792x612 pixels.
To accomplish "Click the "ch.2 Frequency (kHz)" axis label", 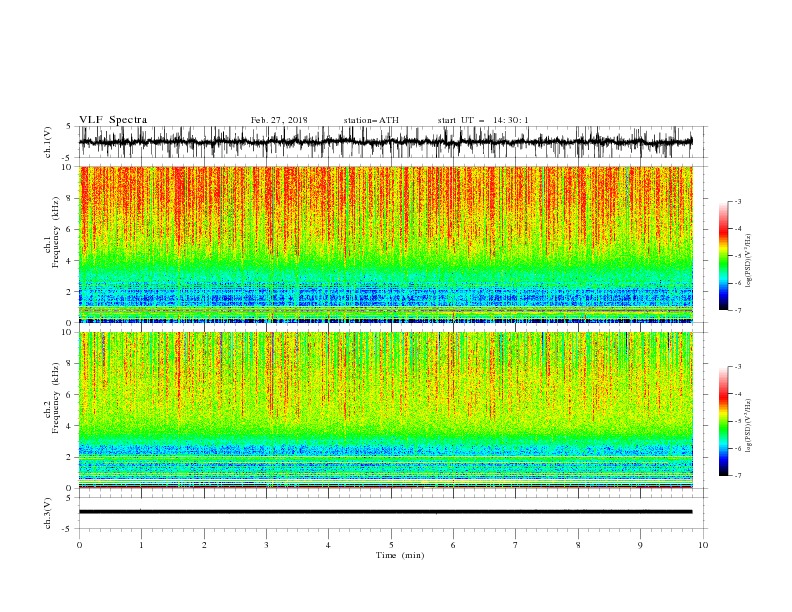I will tap(52, 398).
